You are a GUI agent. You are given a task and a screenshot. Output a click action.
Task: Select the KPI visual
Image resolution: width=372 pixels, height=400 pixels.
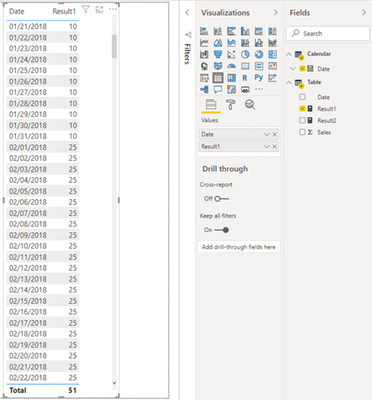(272, 66)
